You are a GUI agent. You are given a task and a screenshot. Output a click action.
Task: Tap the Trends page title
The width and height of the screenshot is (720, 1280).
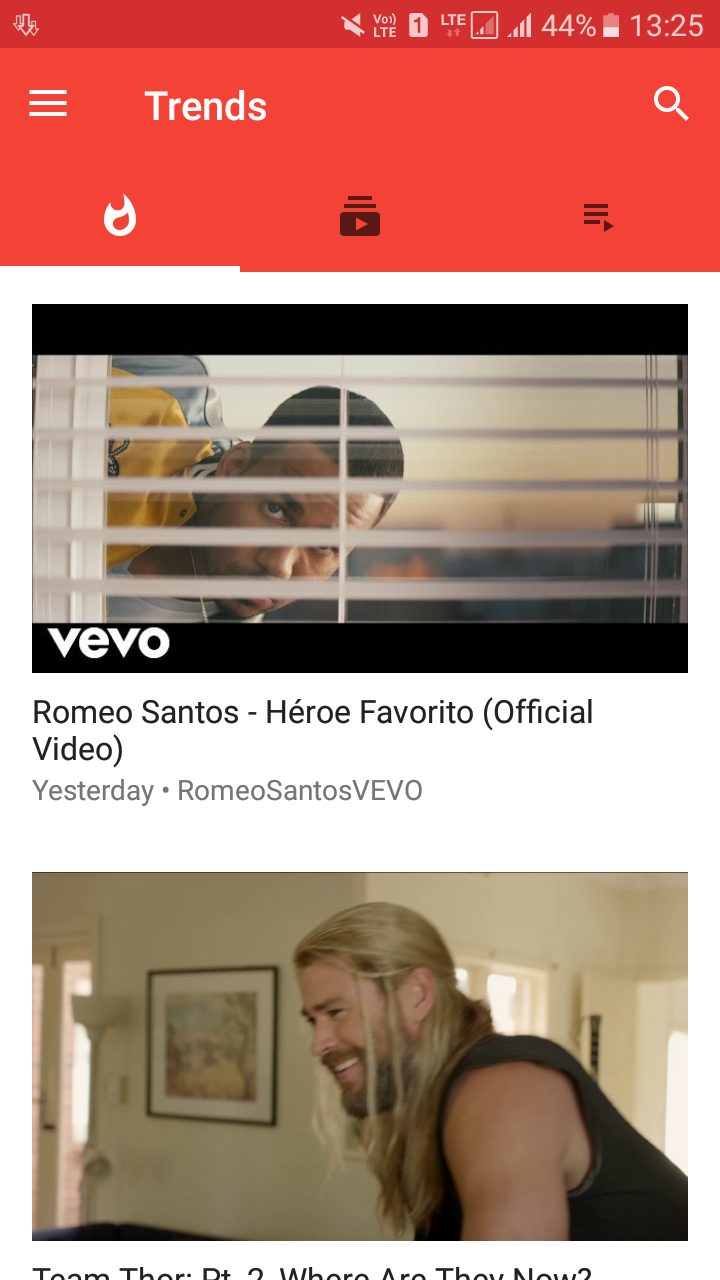(x=206, y=106)
